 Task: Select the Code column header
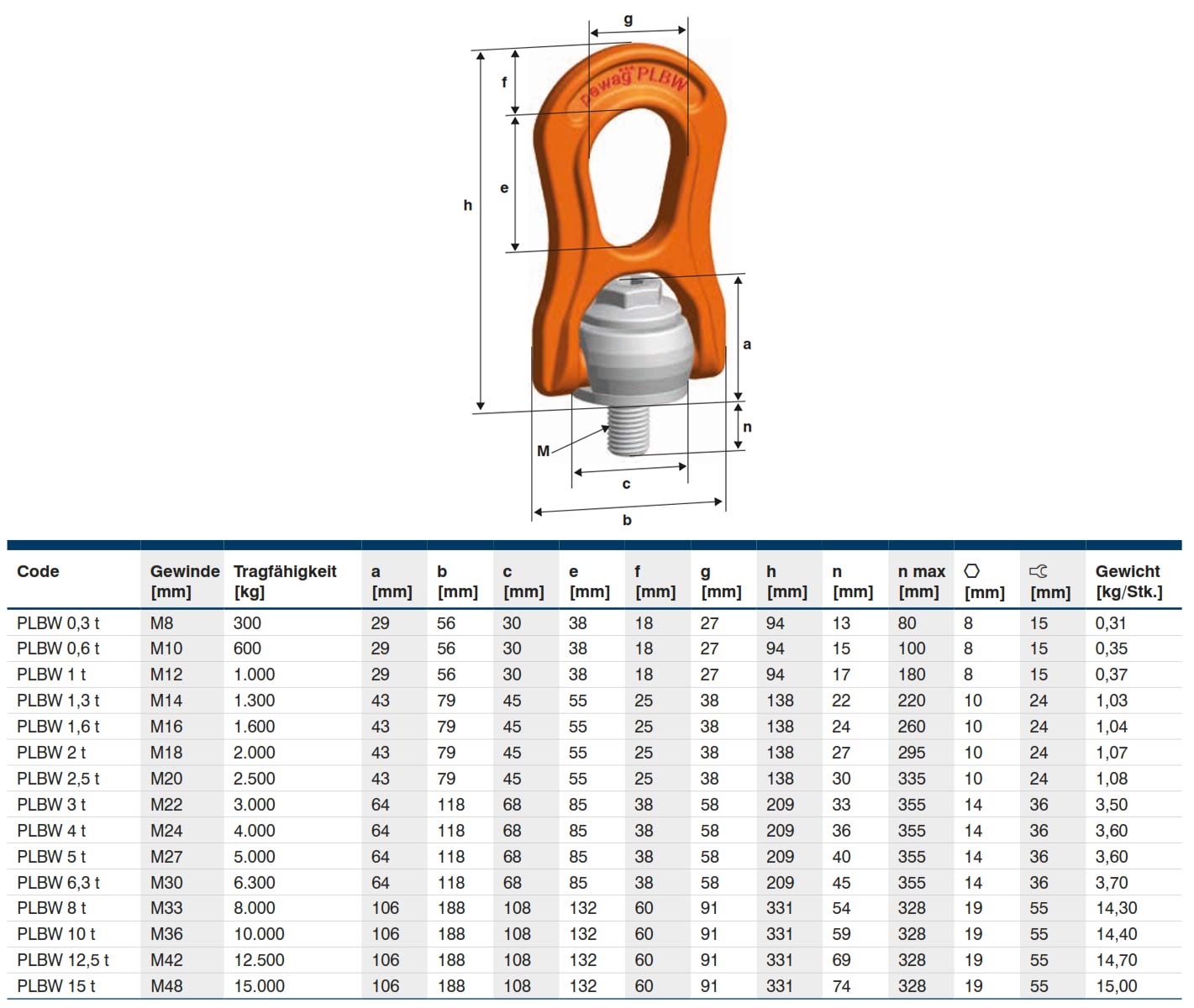(38, 571)
